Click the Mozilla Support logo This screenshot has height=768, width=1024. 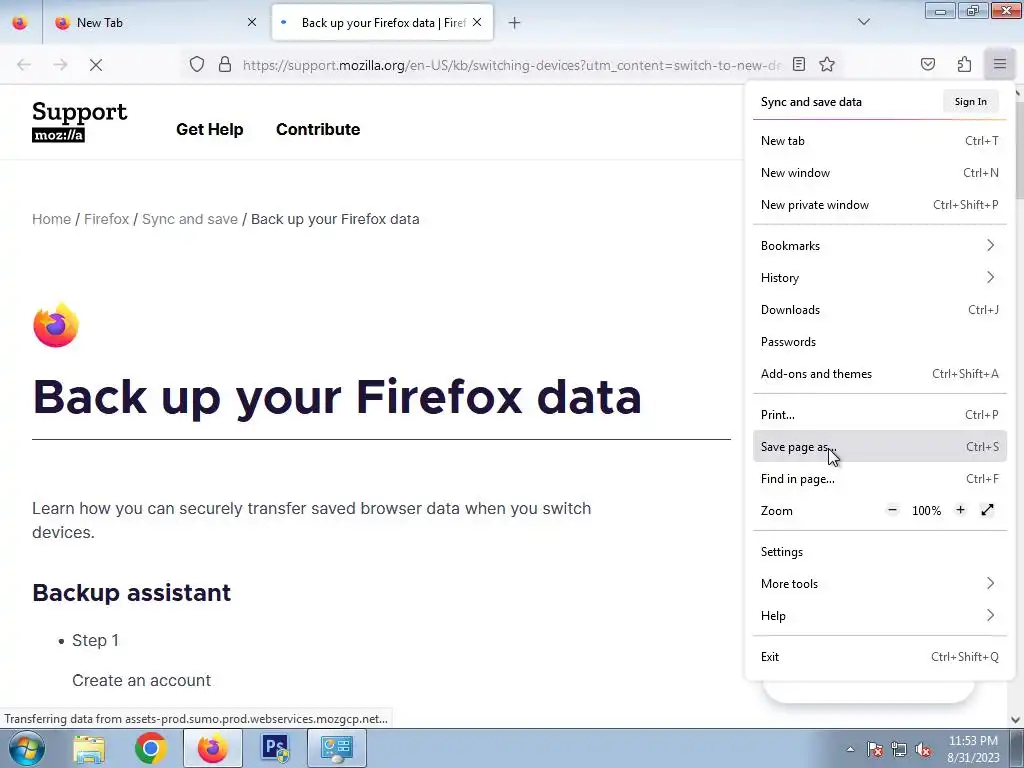(x=80, y=121)
